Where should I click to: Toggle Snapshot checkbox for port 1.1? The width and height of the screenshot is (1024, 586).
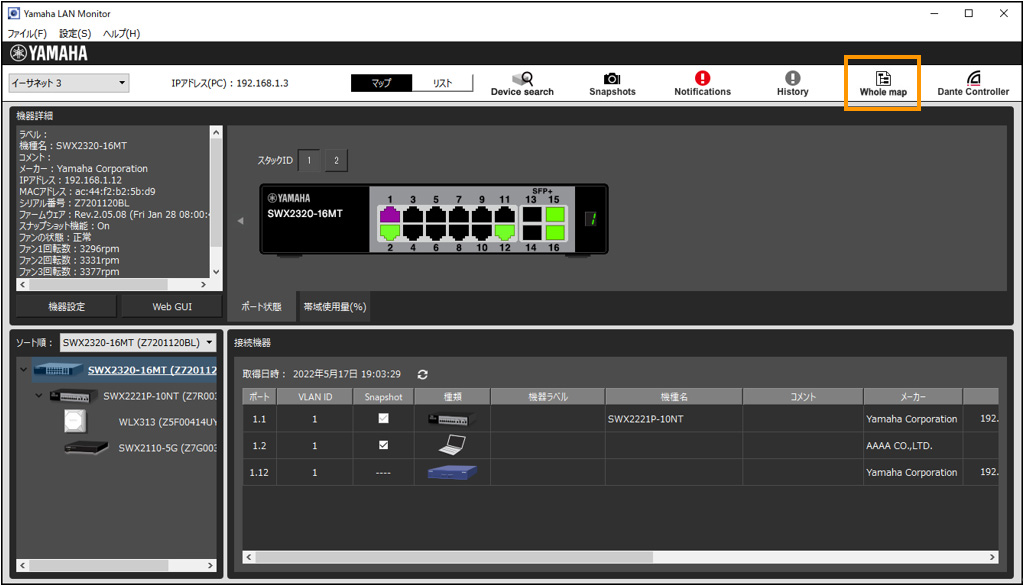click(383, 419)
